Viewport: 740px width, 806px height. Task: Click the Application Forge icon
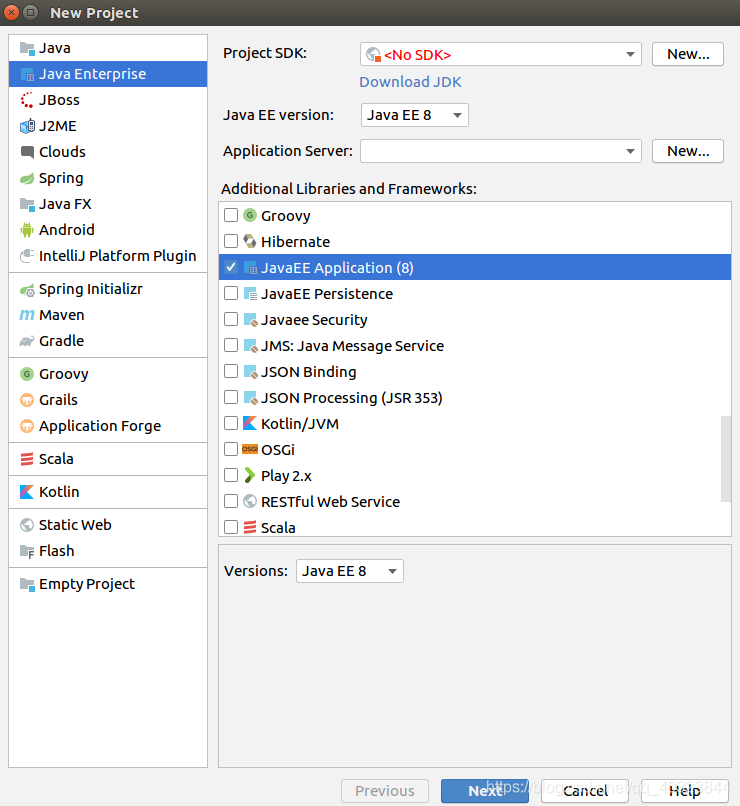27,426
